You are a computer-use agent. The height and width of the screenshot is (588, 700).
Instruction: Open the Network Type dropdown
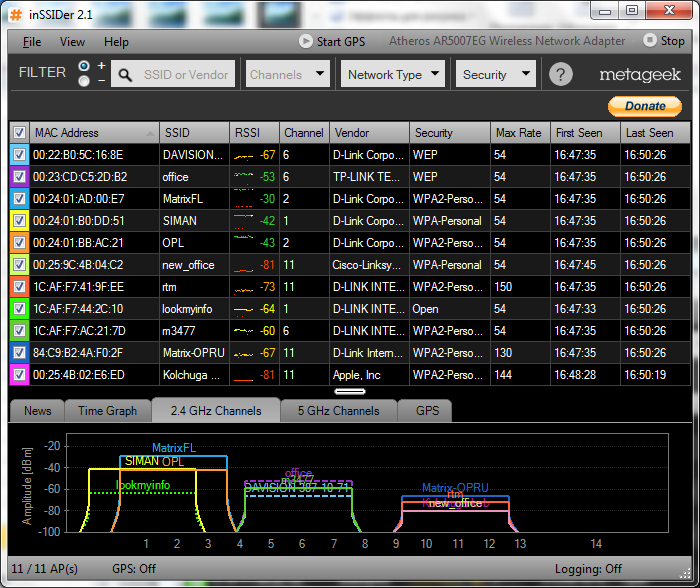pos(393,74)
